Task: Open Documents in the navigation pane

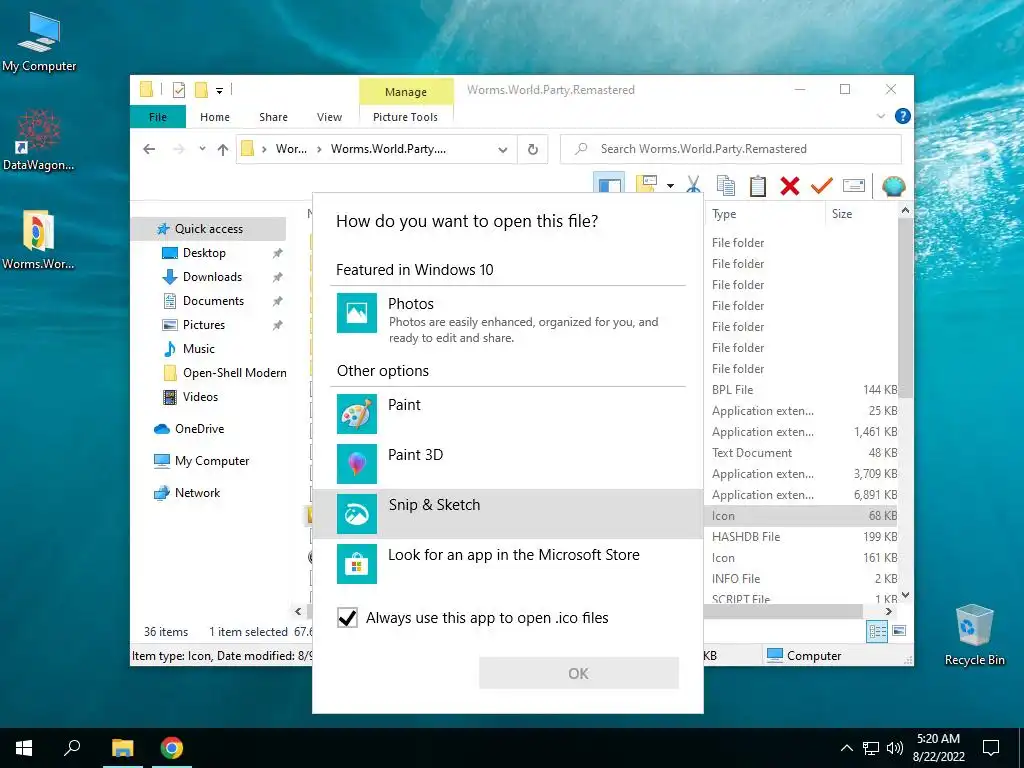Action: coord(214,301)
